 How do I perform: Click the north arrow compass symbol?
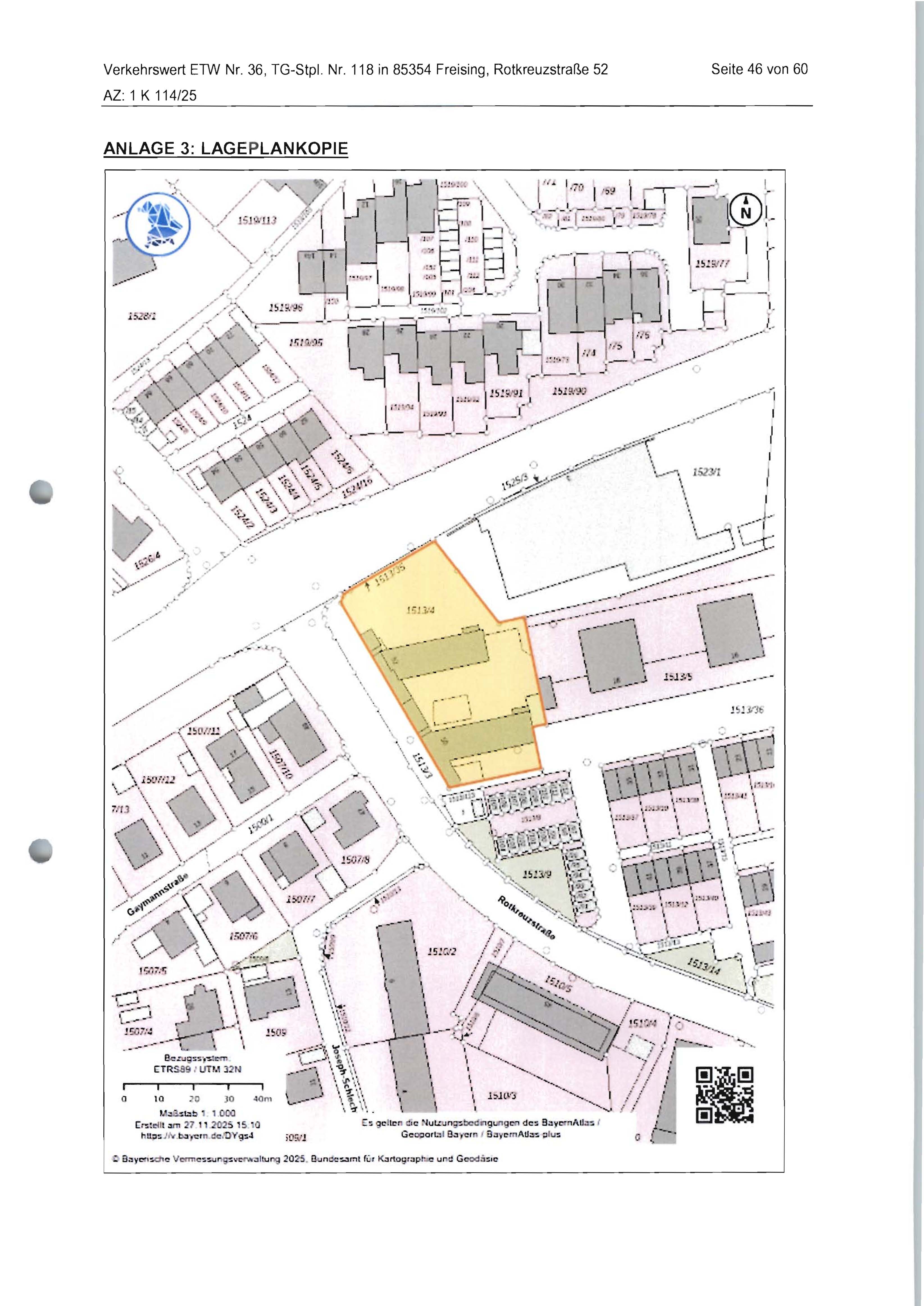[746, 209]
